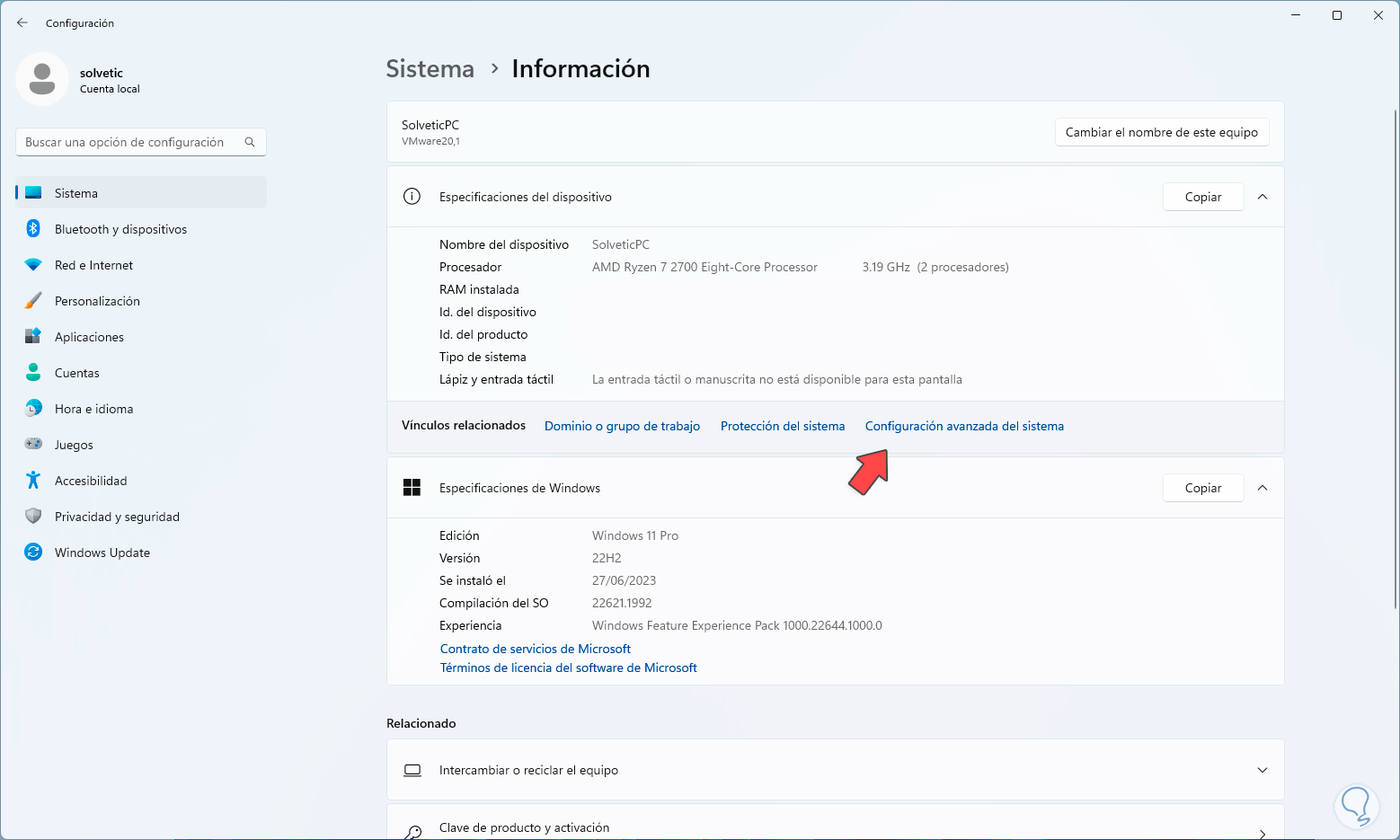
Task: Open Protección del sistema link
Action: pos(783,426)
